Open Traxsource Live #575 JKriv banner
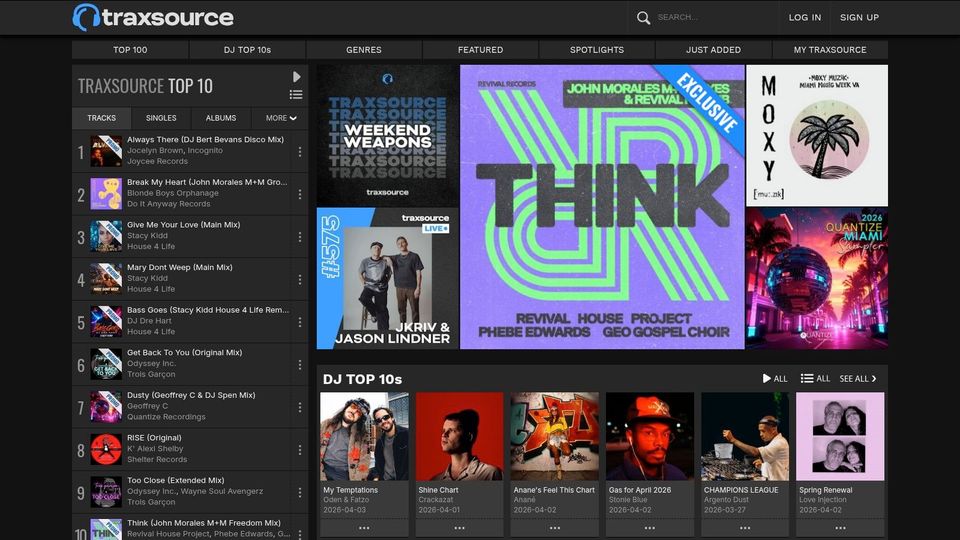 (387, 278)
